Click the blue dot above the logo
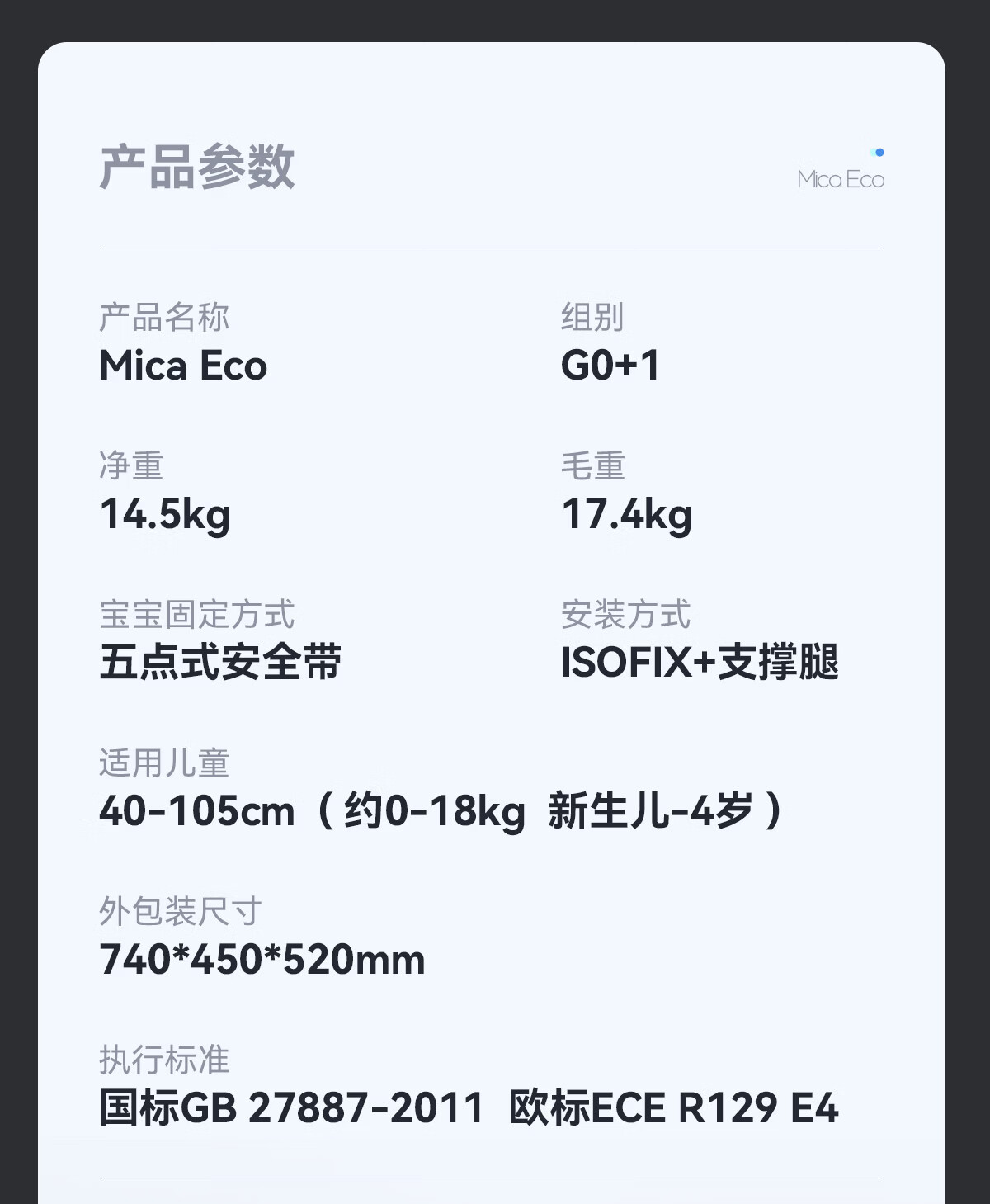The height and width of the screenshot is (1204, 990). (879, 153)
